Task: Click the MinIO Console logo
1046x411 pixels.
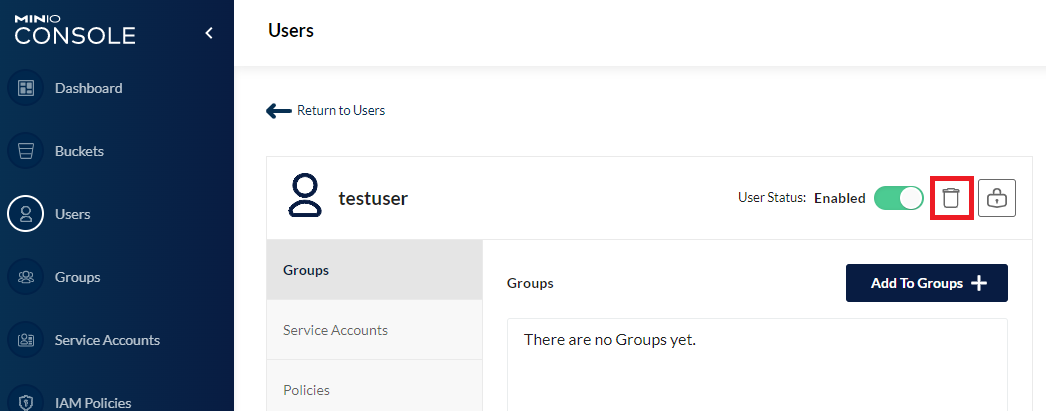Action: coord(75,30)
